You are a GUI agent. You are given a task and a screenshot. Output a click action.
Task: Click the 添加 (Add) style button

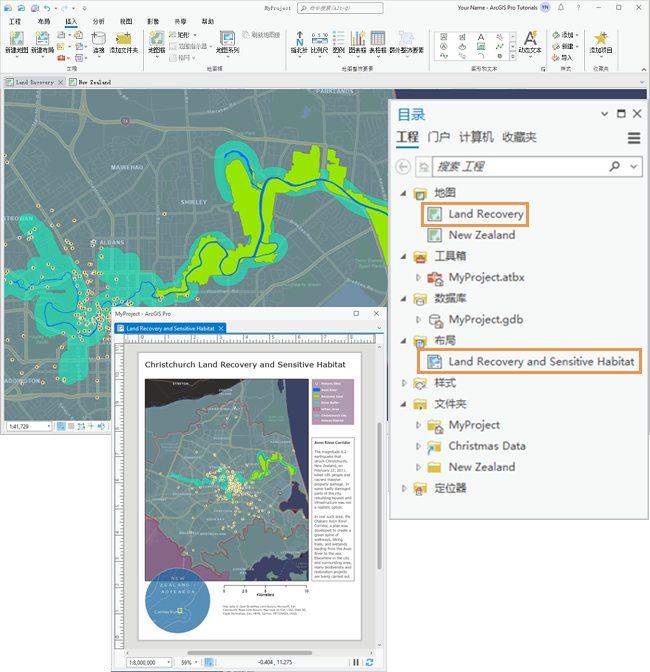566,35
